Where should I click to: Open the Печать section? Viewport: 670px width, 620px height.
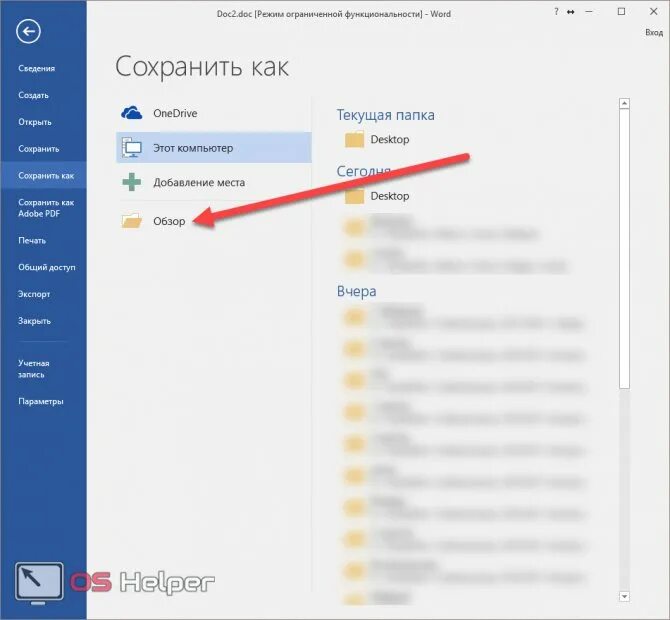click(x=32, y=241)
